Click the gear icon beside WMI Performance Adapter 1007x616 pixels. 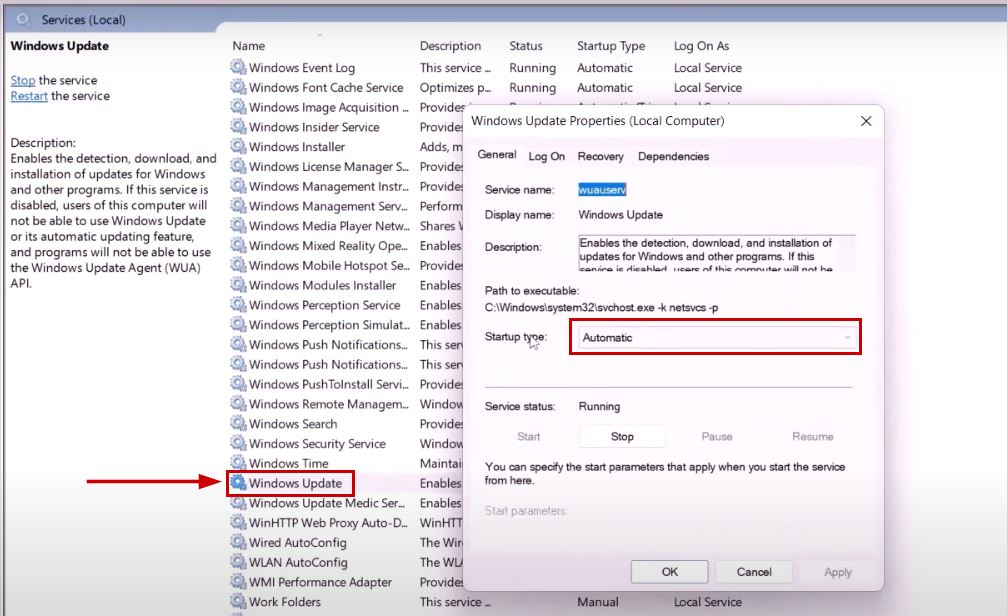point(238,581)
